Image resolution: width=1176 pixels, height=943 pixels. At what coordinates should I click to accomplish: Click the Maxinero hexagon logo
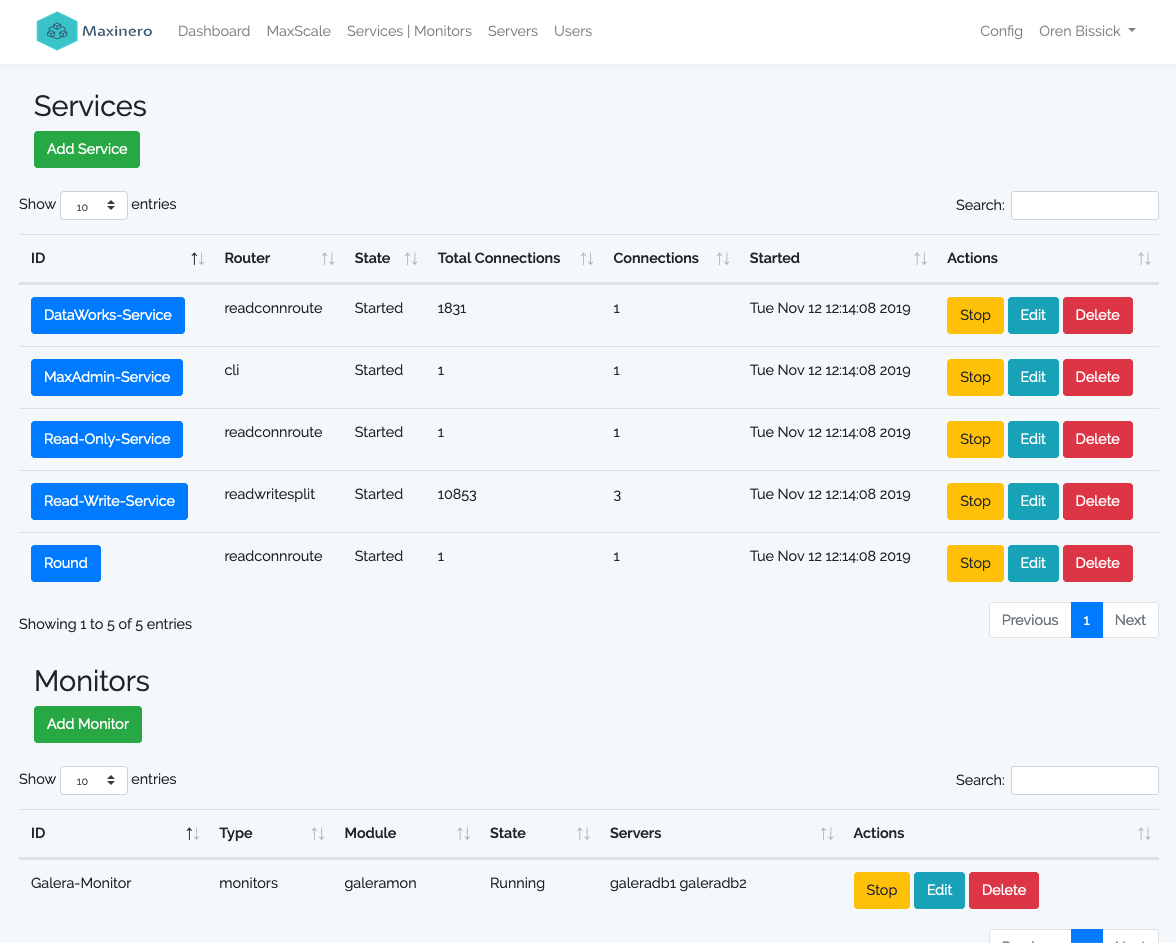[x=57, y=31]
